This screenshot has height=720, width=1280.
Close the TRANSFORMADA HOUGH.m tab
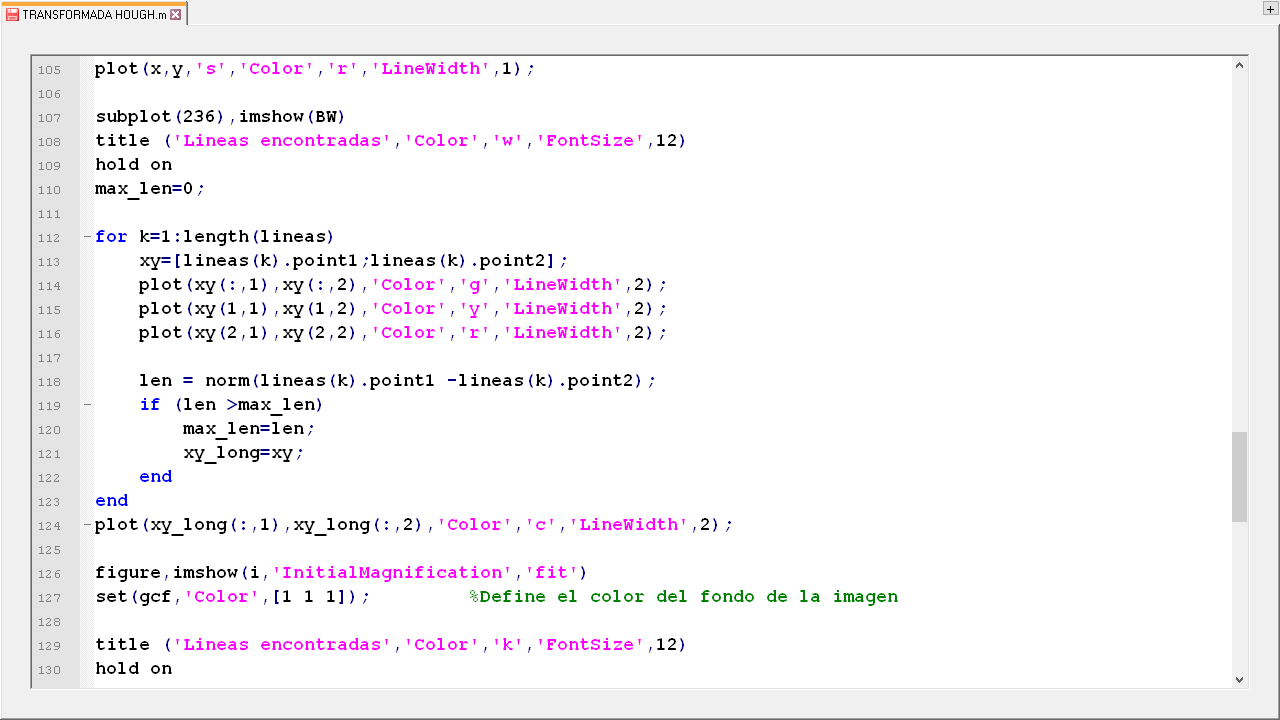point(176,15)
